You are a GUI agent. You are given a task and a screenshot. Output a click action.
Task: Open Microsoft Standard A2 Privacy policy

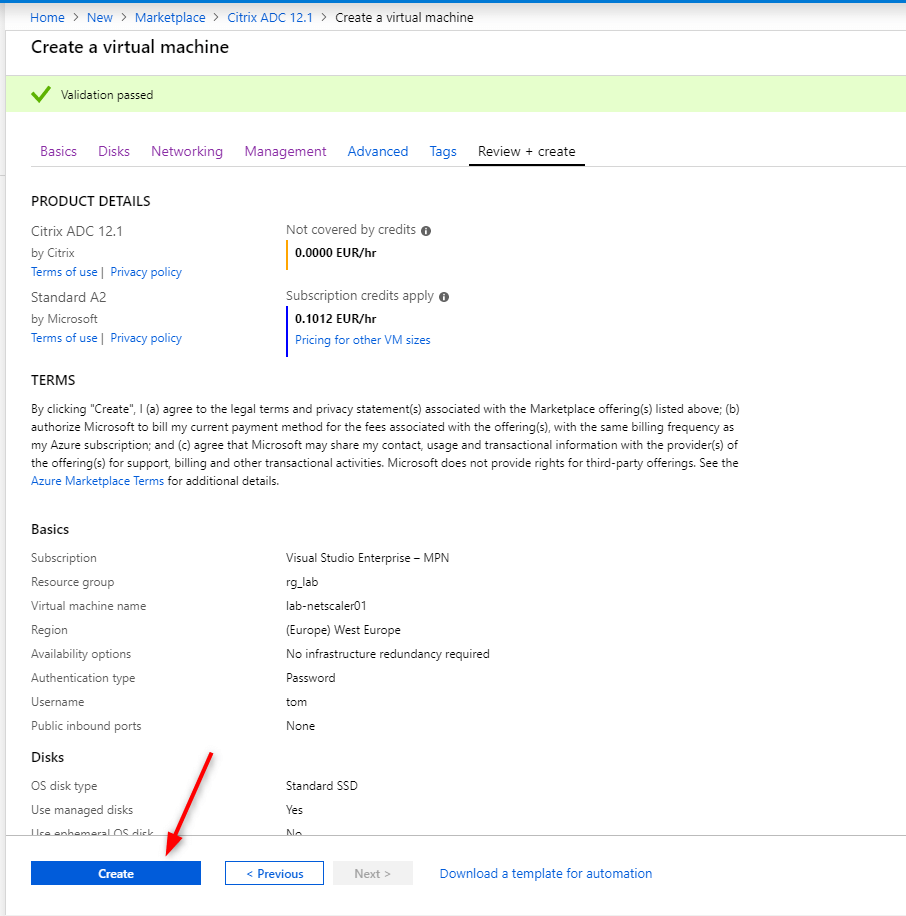tap(146, 338)
